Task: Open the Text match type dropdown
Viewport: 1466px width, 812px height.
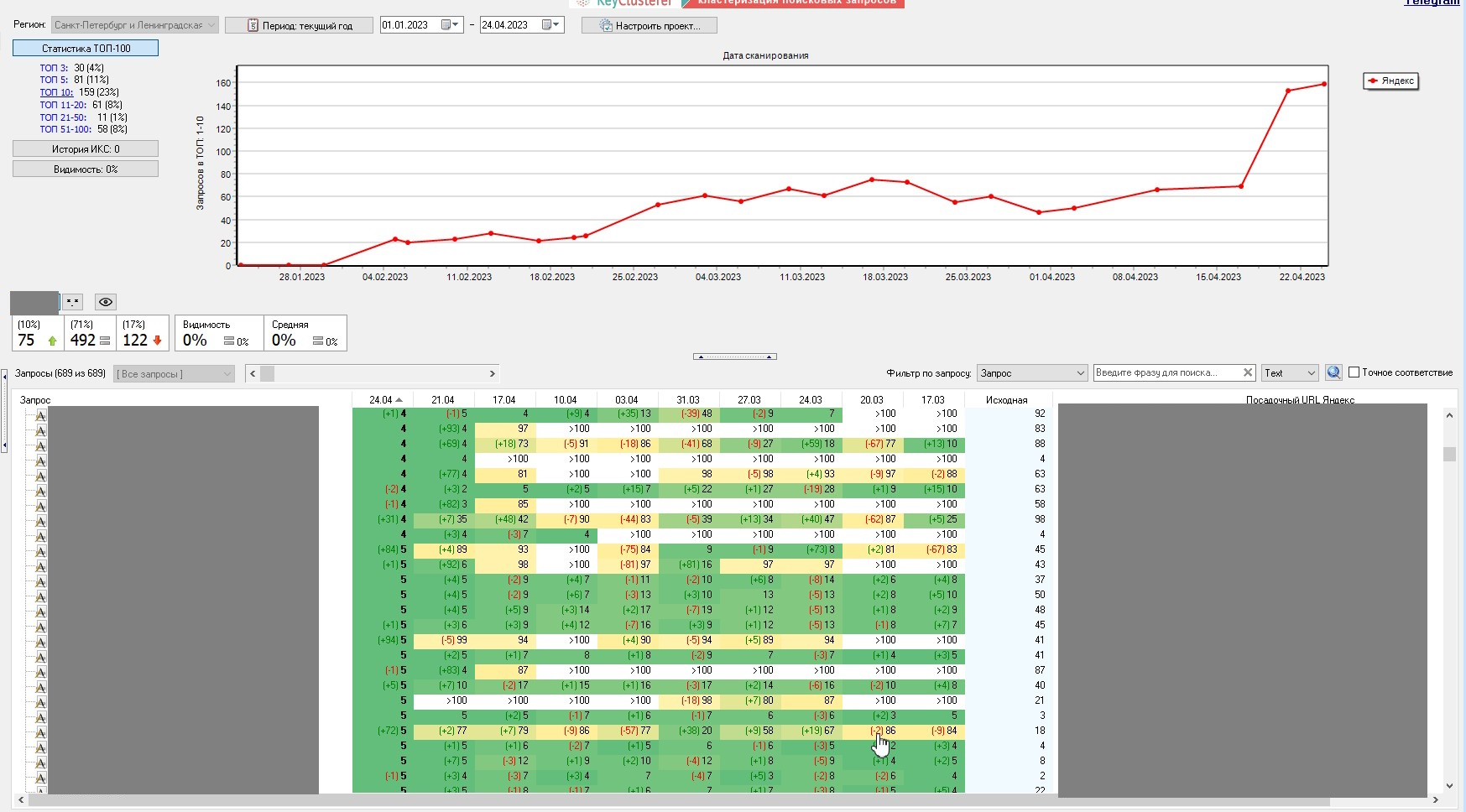Action: click(1291, 372)
